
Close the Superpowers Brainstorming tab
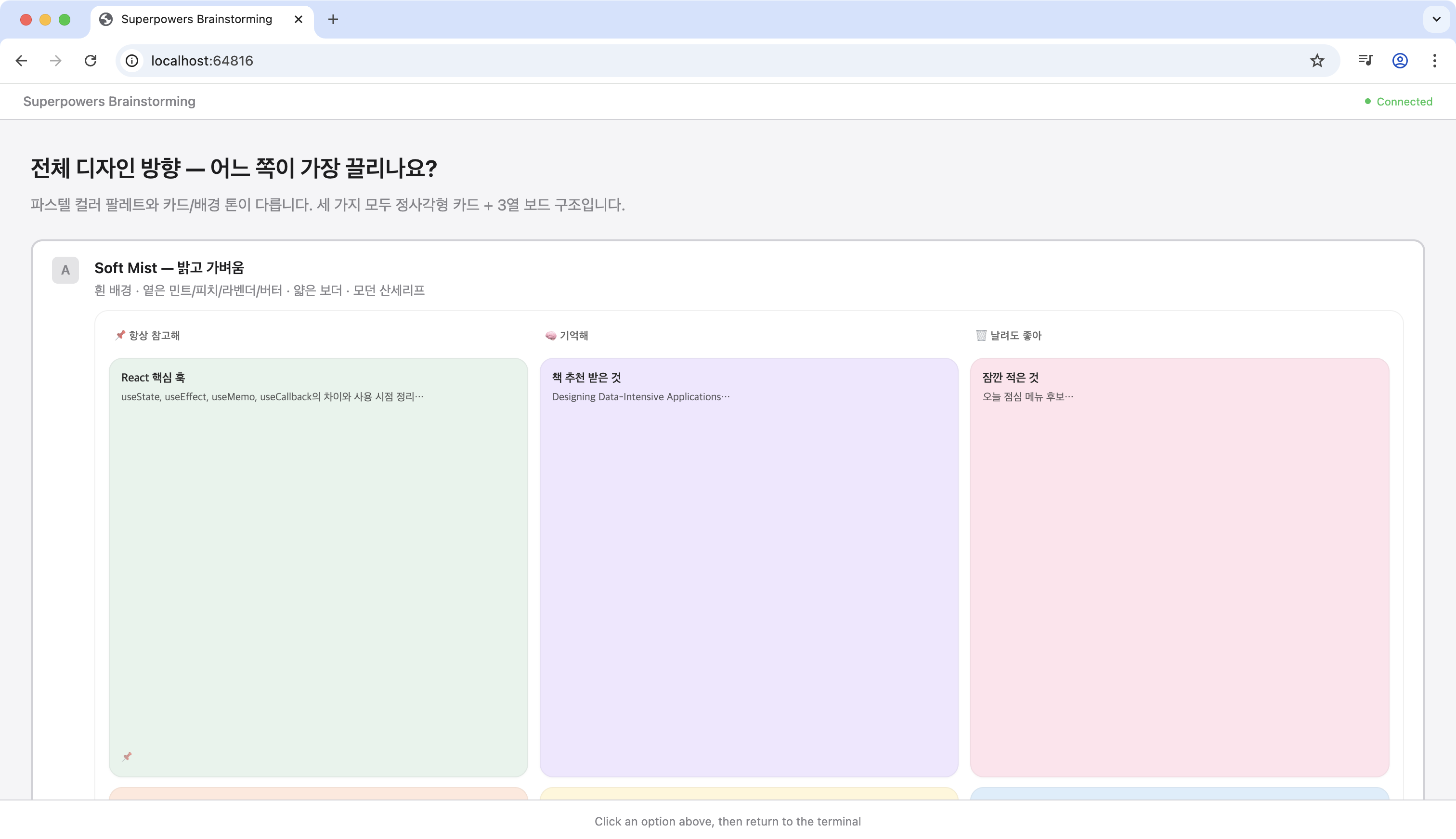tap(299, 20)
